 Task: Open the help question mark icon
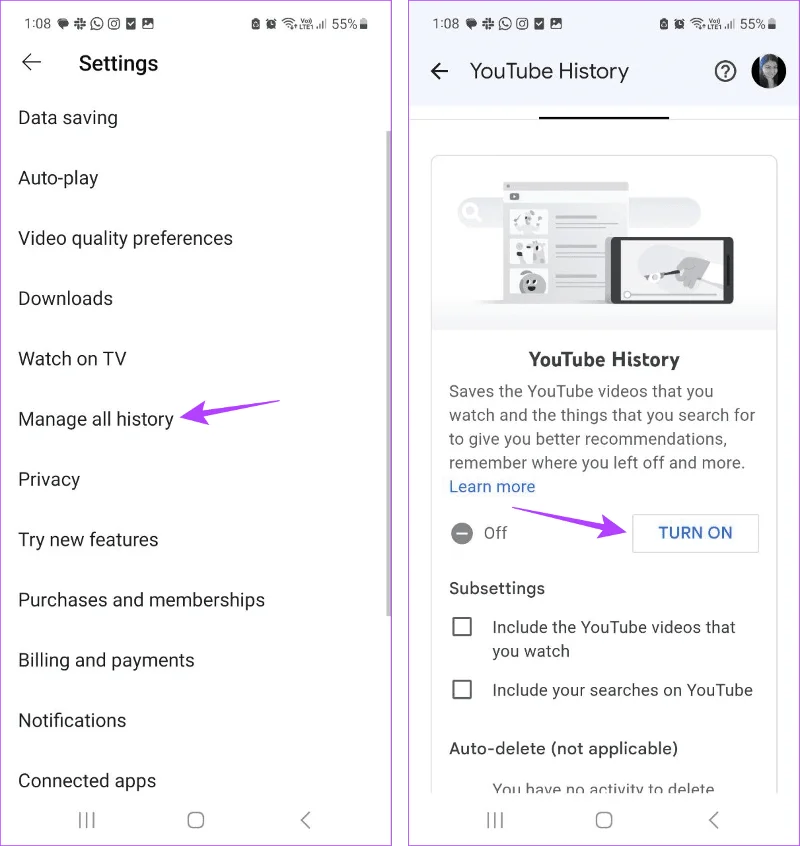[x=725, y=71]
